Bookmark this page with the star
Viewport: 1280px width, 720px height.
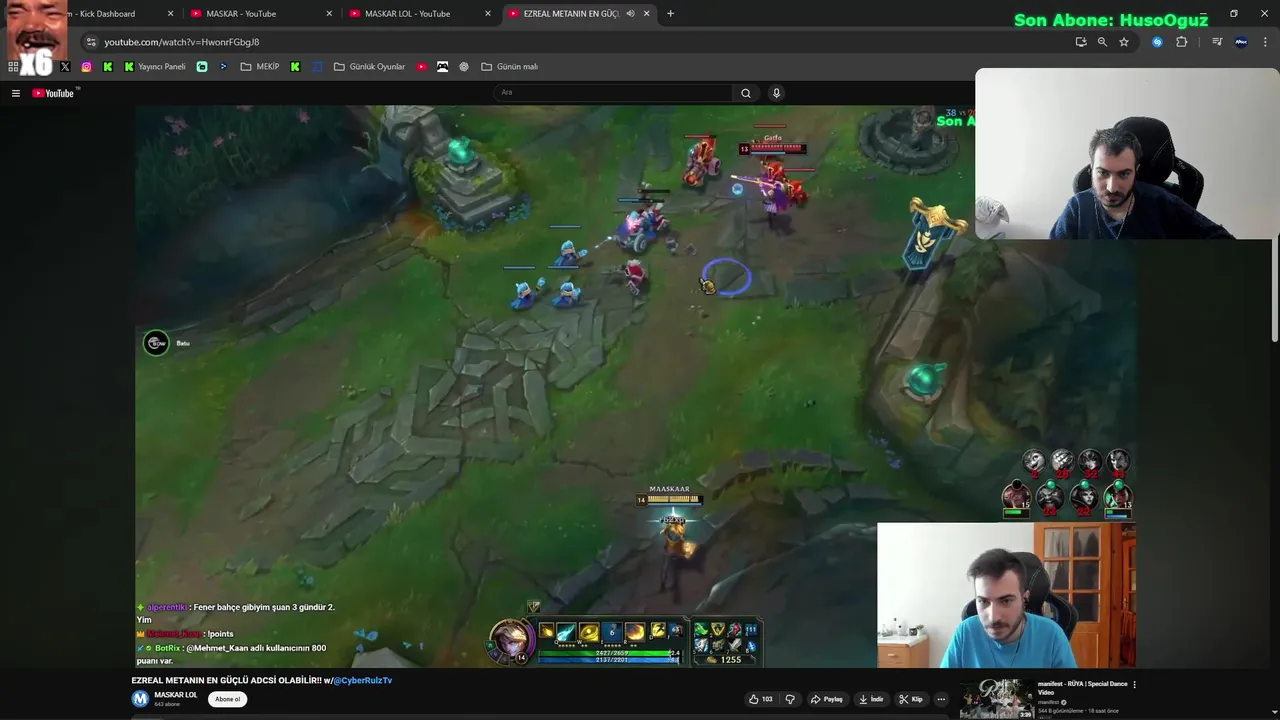[1124, 42]
